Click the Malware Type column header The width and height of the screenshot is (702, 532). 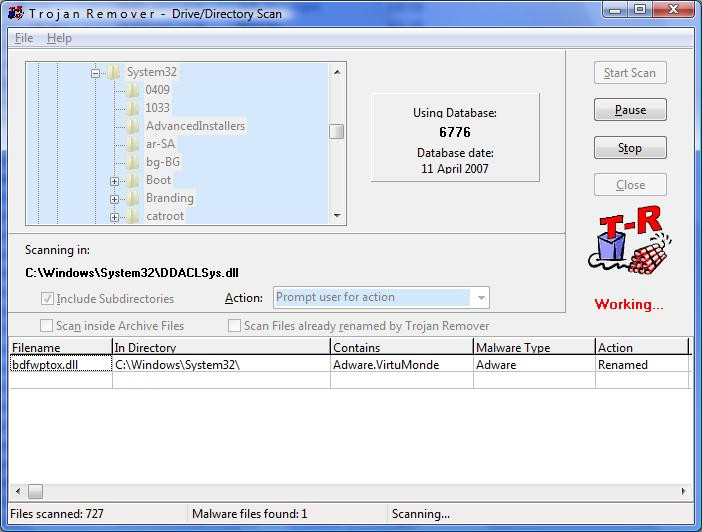click(535, 348)
